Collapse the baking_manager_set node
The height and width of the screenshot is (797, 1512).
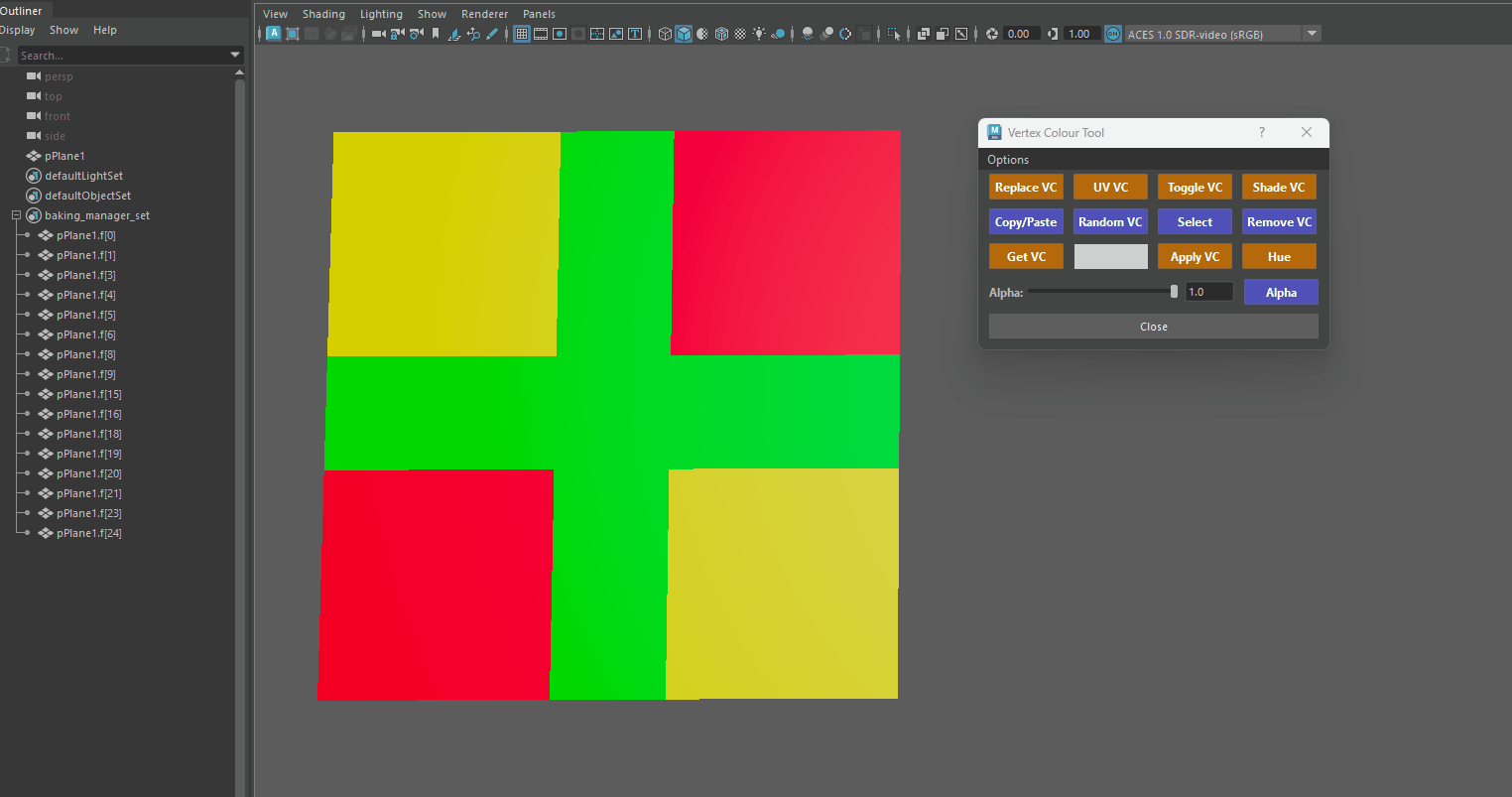point(16,215)
